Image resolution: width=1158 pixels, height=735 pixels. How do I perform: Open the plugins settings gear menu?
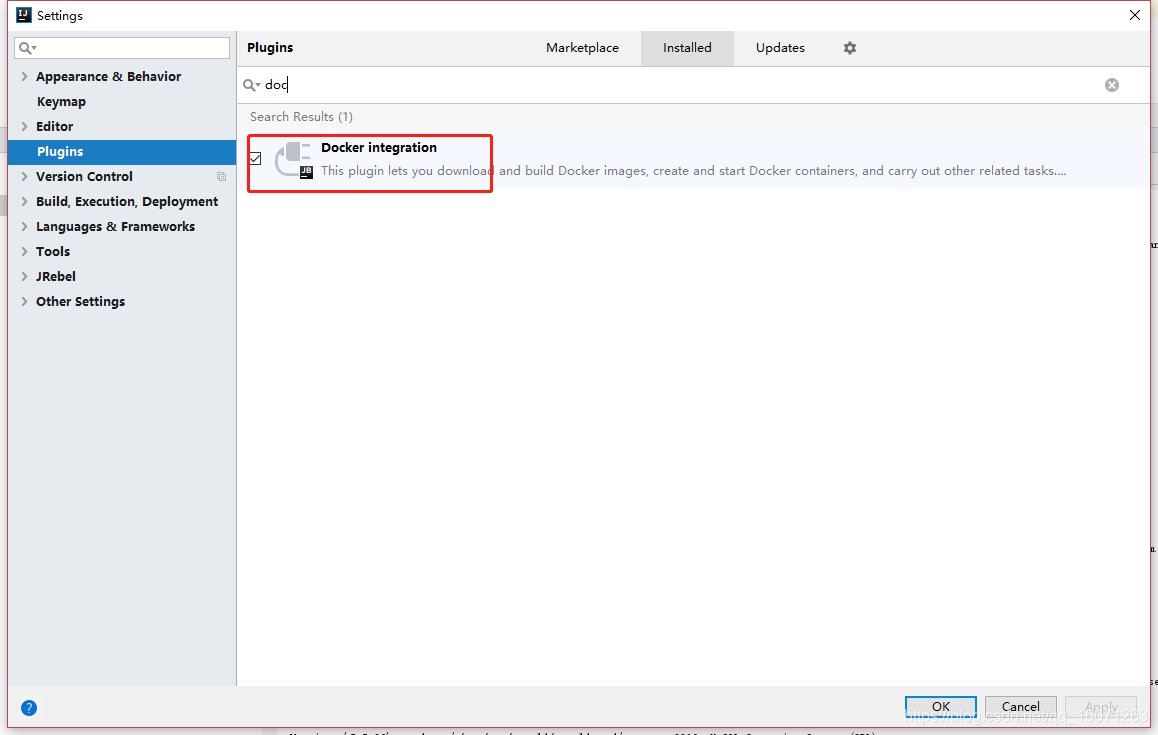(850, 48)
